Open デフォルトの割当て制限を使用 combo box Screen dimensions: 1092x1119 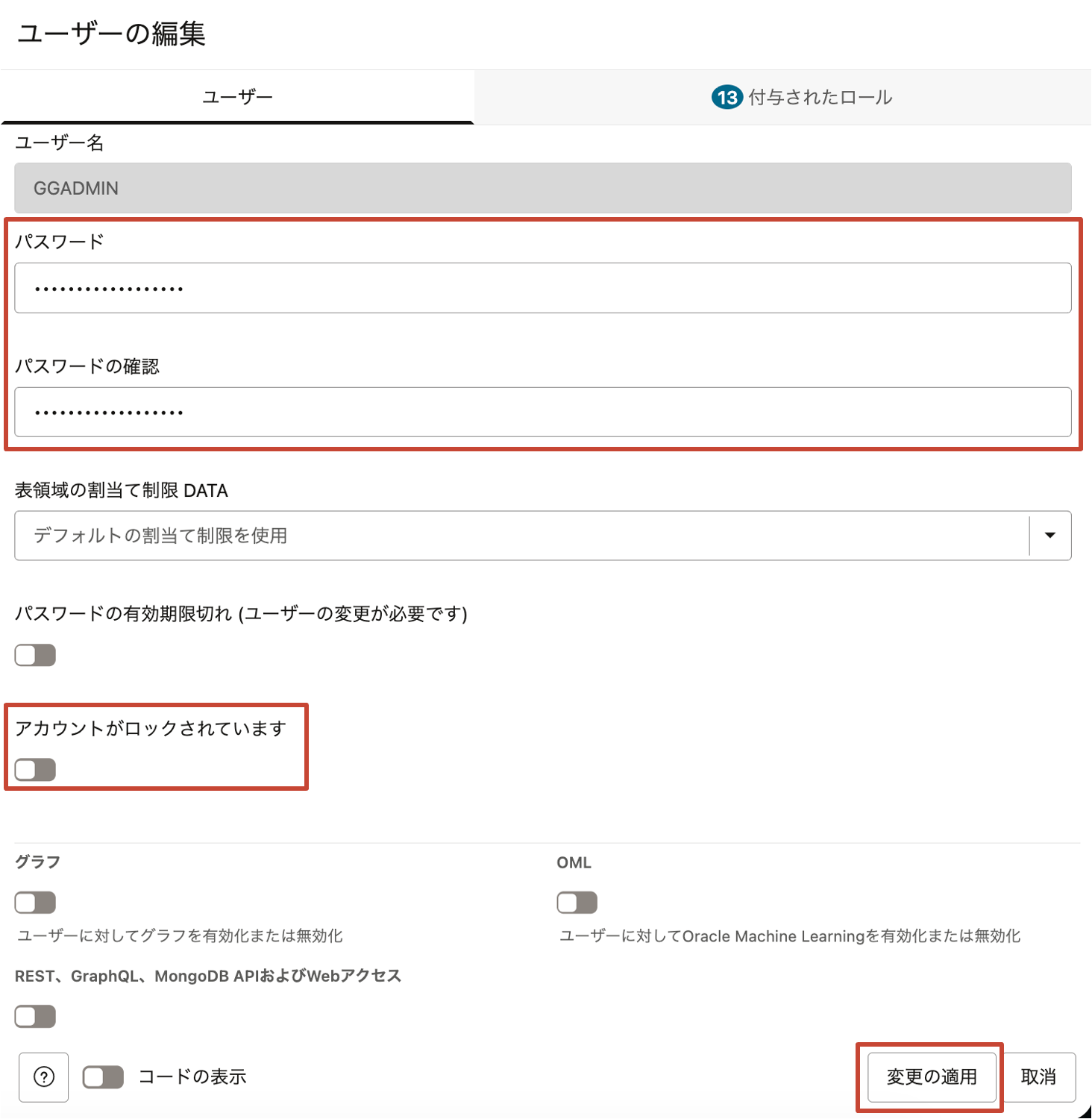[522, 535]
